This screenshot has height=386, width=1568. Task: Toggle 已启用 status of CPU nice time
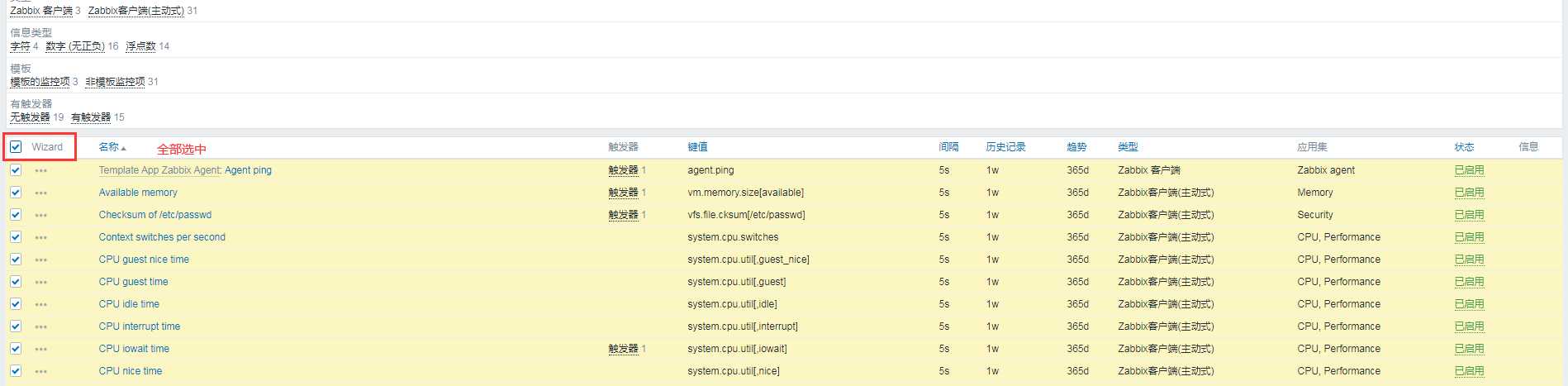tap(1469, 371)
